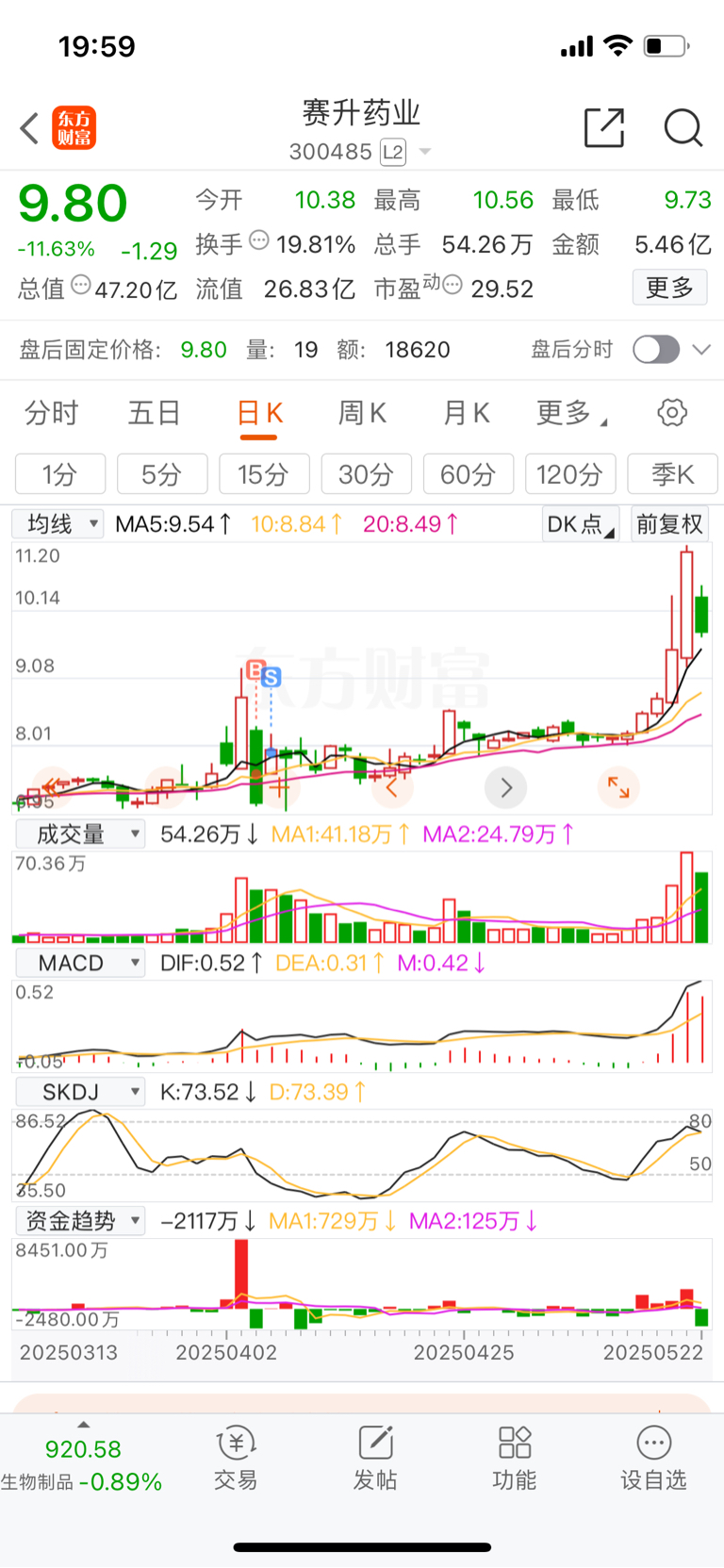Open the 均线 indicator dropdown
The image size is (724, 1568).
pos(58,524)
